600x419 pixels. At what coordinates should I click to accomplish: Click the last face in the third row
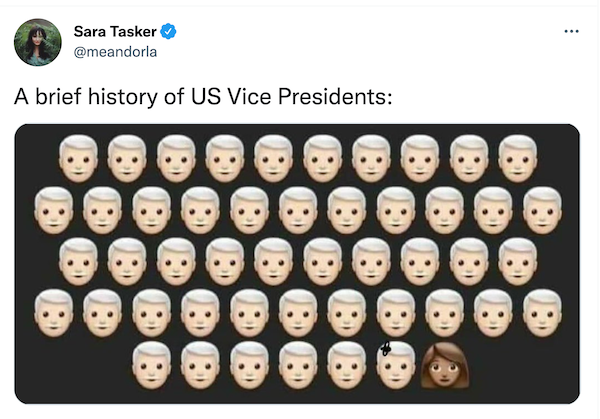pos(518,261)
